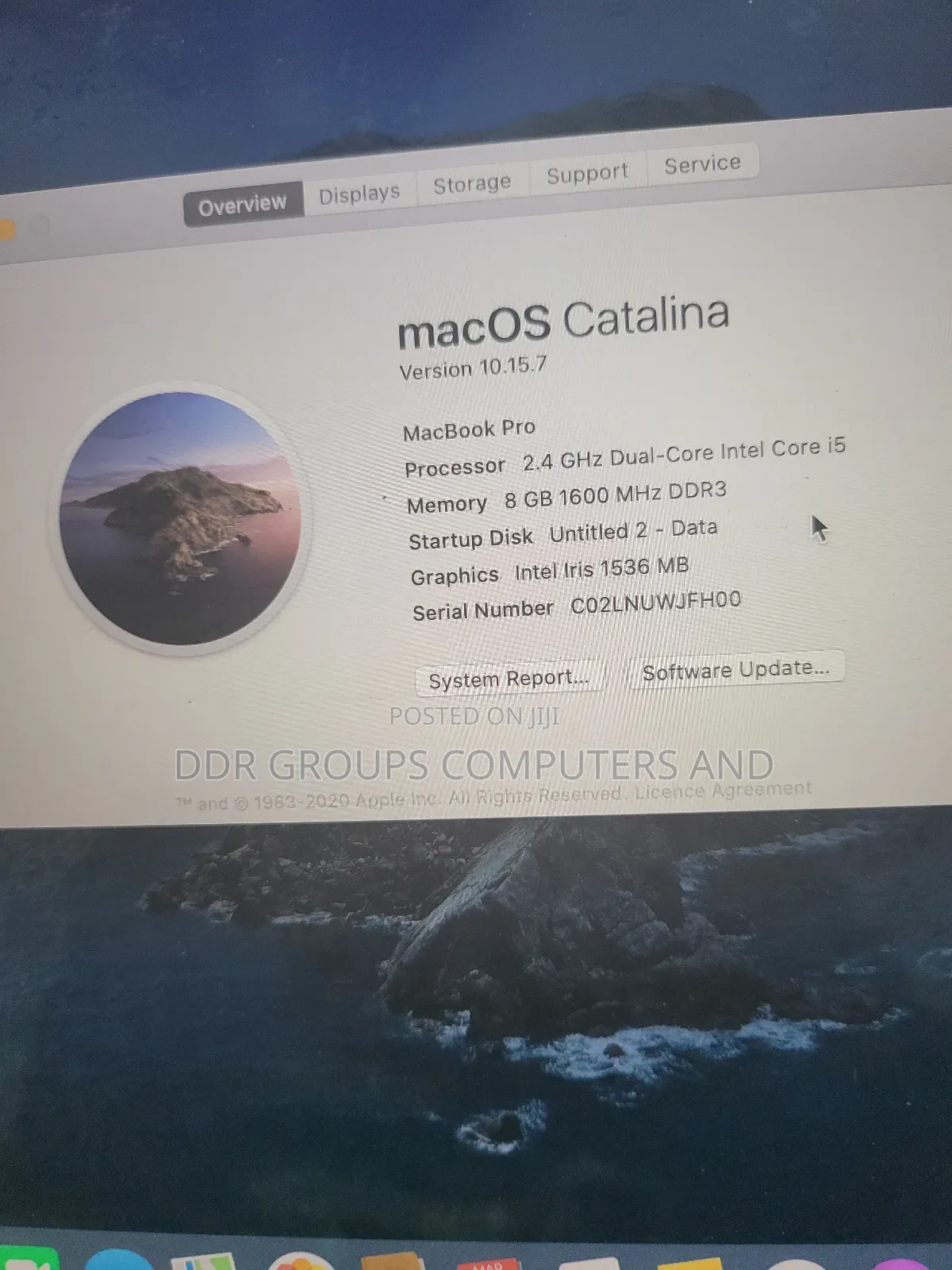Click the "Processor" label
Image resolution: width=952 pixels, height=1270 pixels.
point(455,467)
